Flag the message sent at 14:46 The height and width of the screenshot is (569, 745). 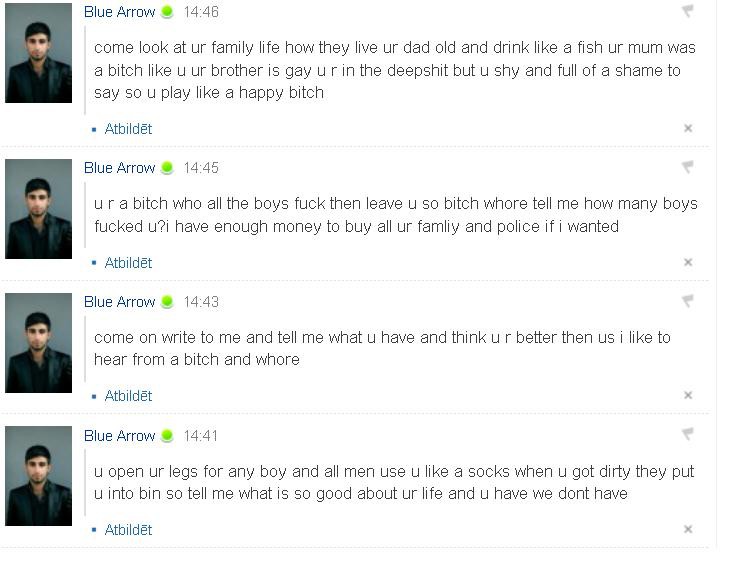[687, 11]
